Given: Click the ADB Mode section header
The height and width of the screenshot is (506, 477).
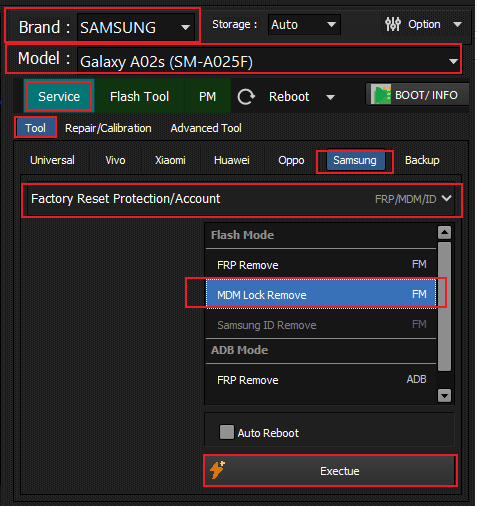Looking at the screenshot, I should (239, 350).
